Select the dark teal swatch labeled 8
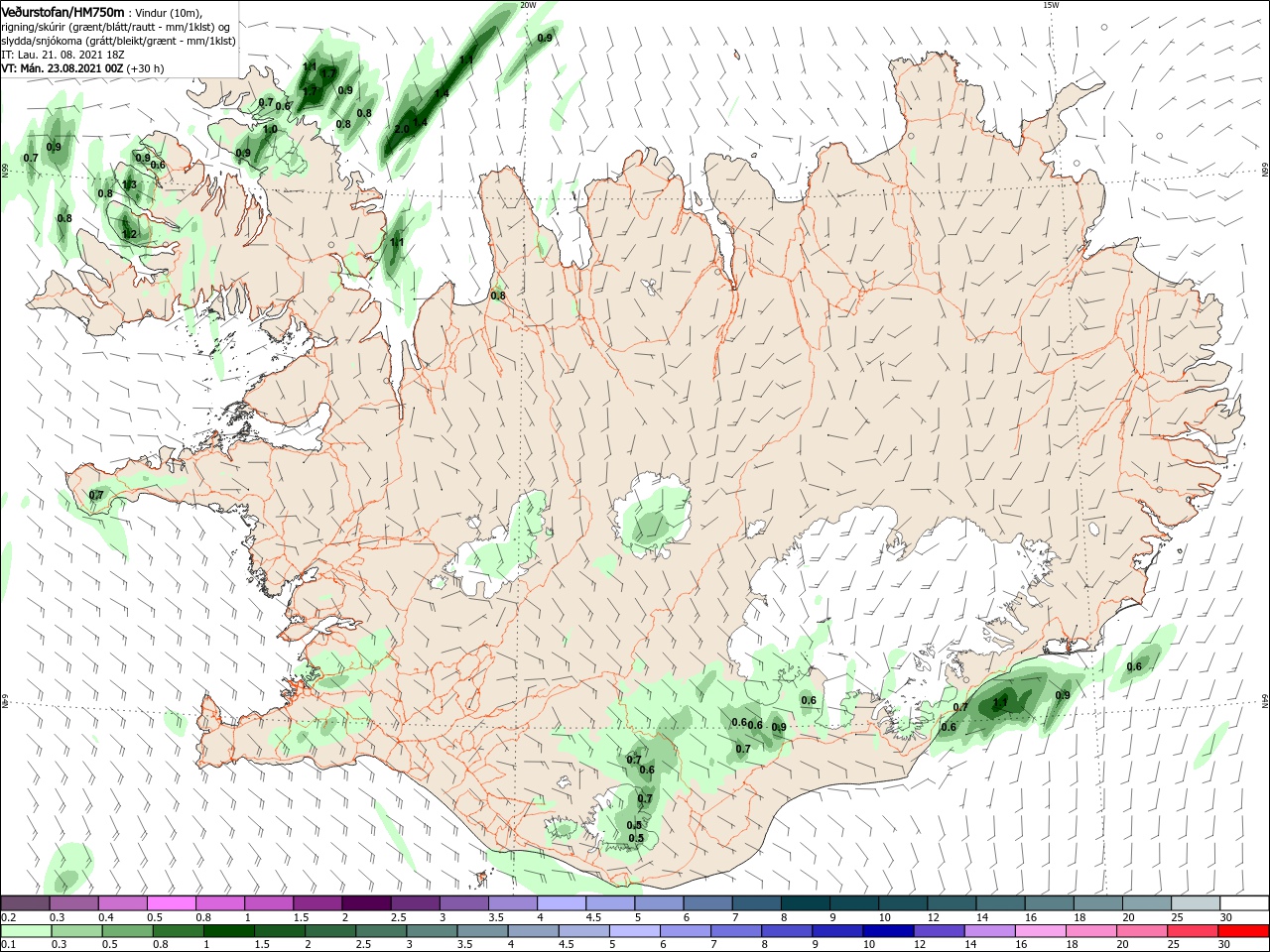This screenshot has width=1270, height=952. click(805, 902)
